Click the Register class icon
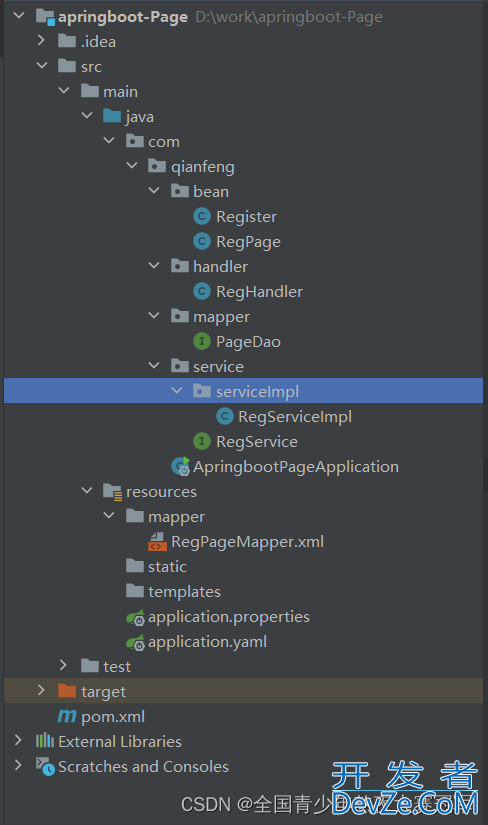Image resolution: width=488 pixels, height=825 pixels. (202, 216)
